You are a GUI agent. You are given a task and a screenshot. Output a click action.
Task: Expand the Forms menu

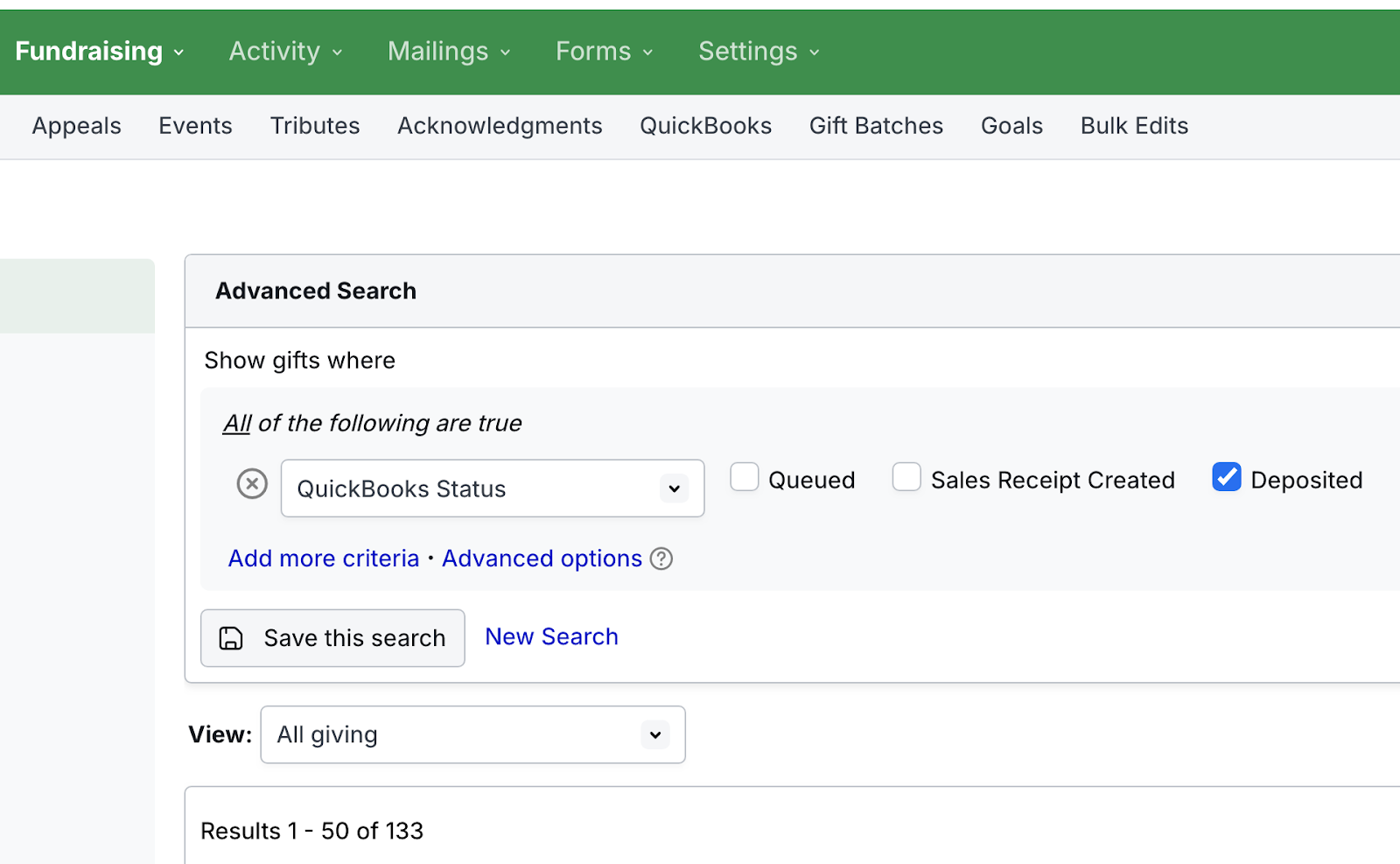[x=605, y=52]
